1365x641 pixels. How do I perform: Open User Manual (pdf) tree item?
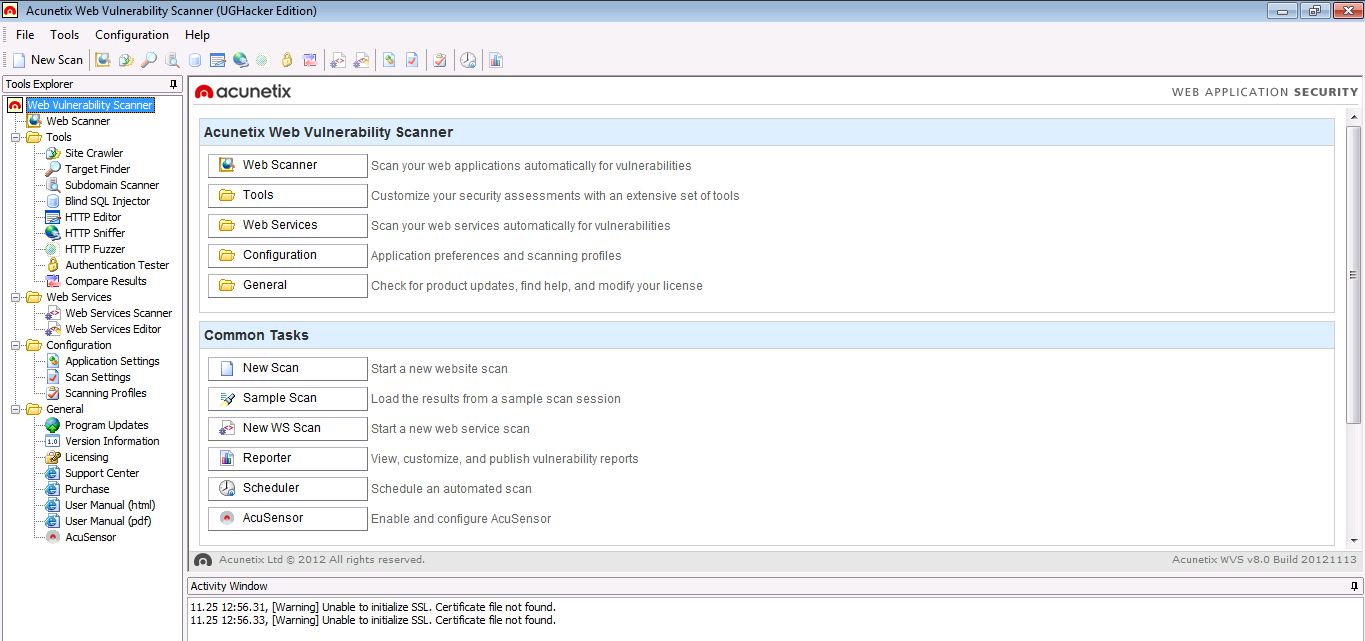(x=108, y=521)
